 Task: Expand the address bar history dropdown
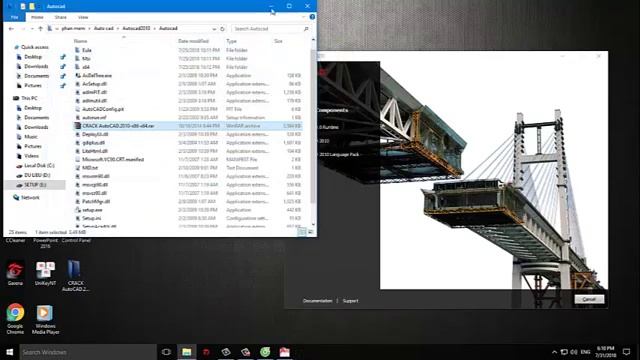click(x=214, y=29)
